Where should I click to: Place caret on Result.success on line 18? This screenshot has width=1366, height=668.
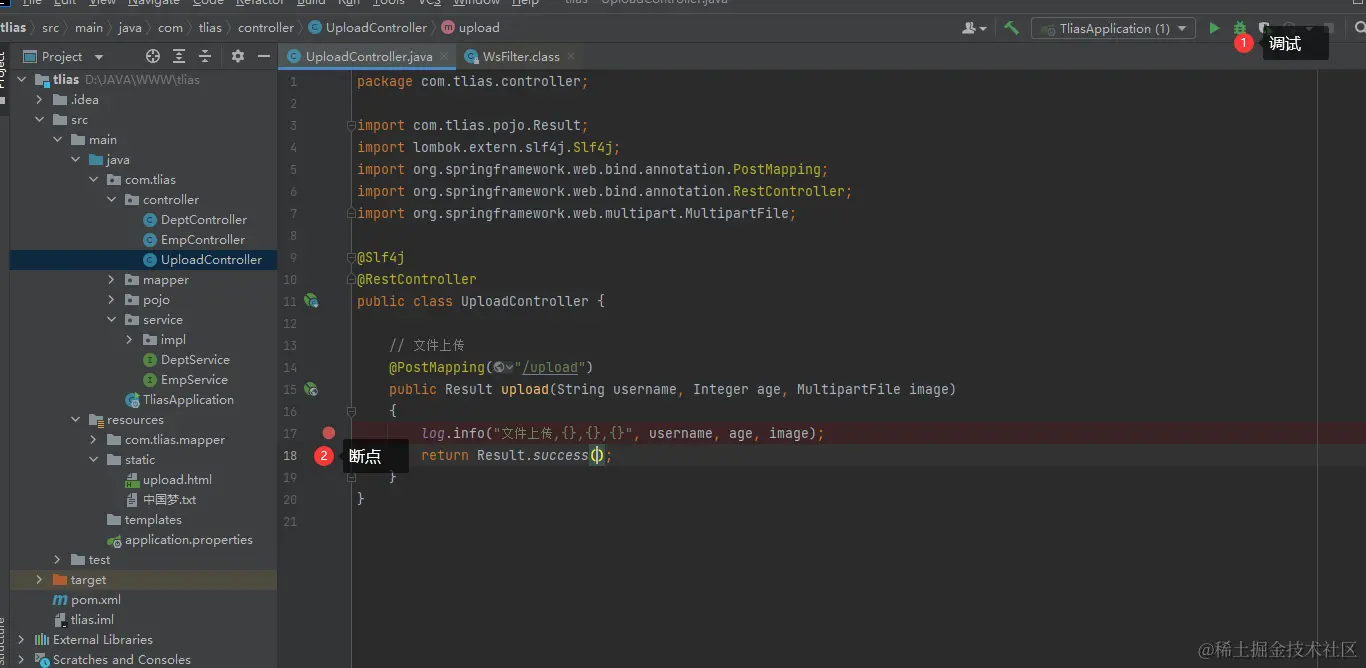point(532,455)
